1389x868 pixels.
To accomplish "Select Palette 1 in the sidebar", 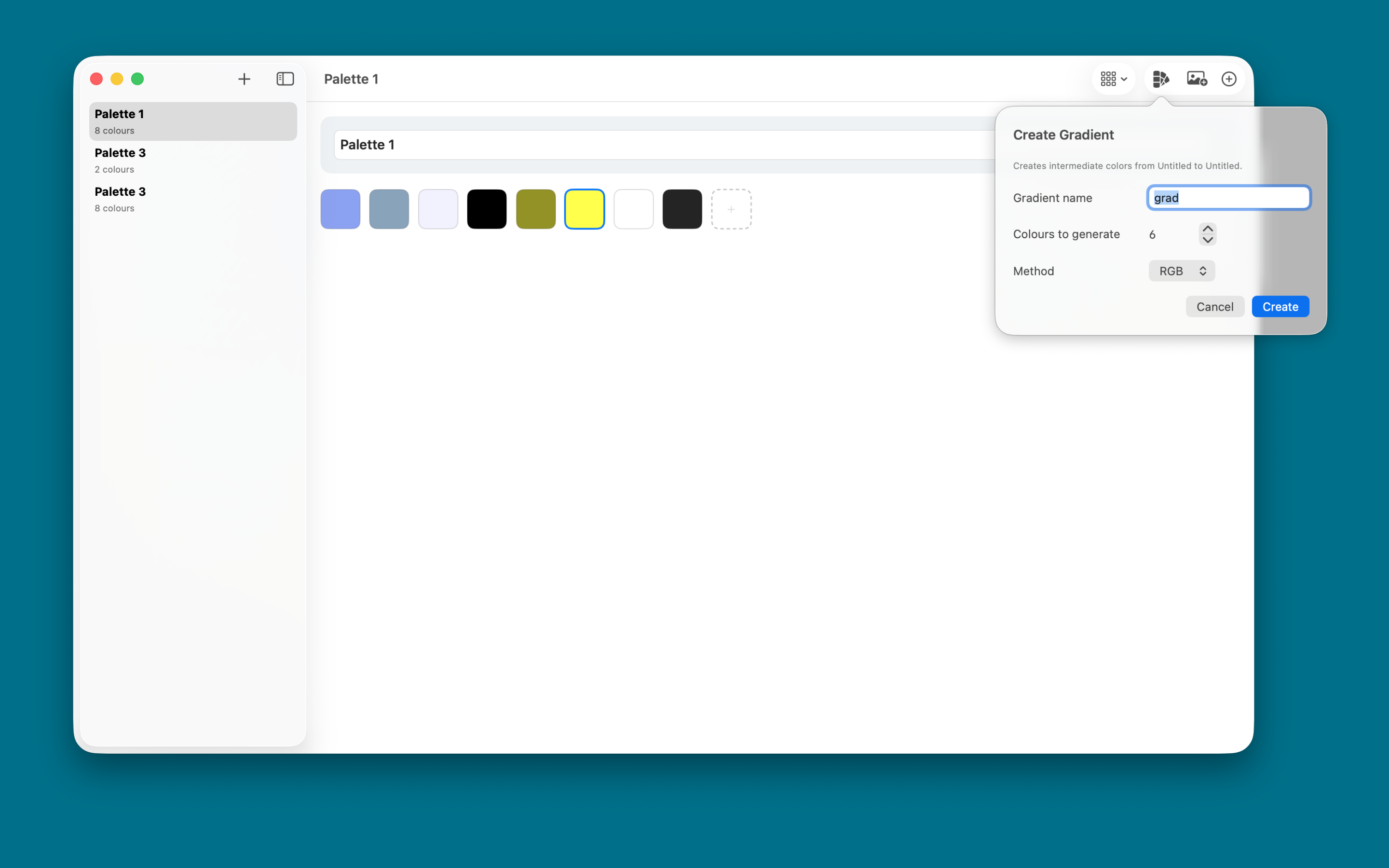I will tap(192, 121).
